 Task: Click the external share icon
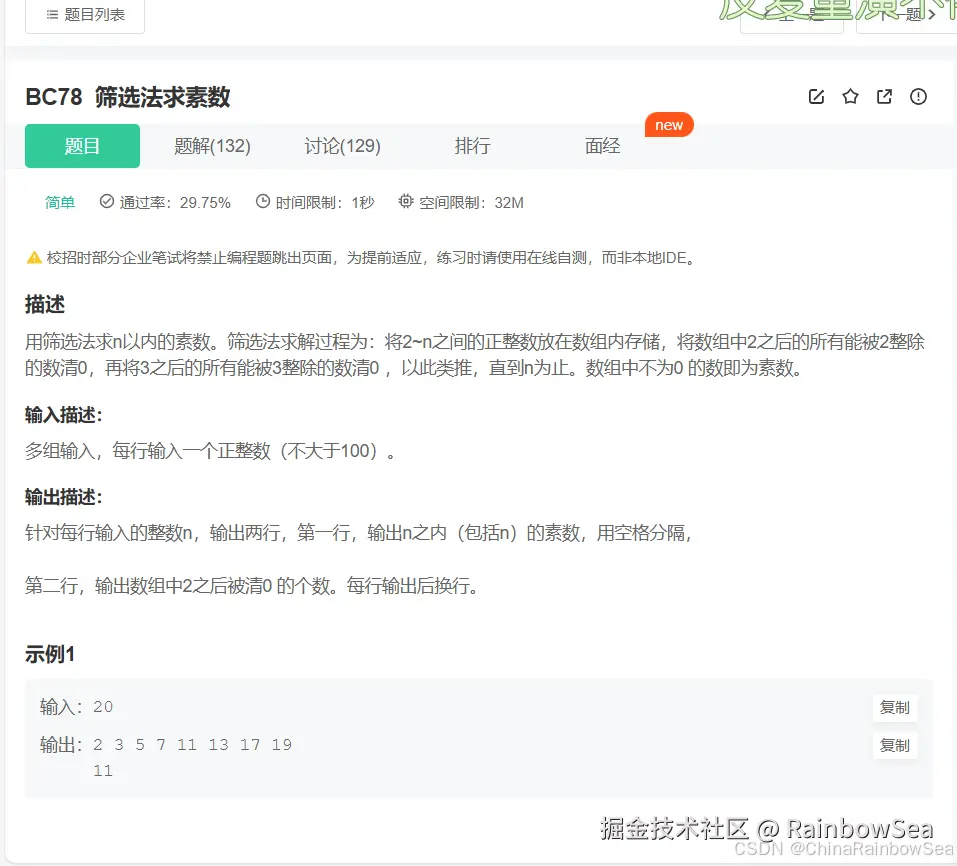[884, 96]
